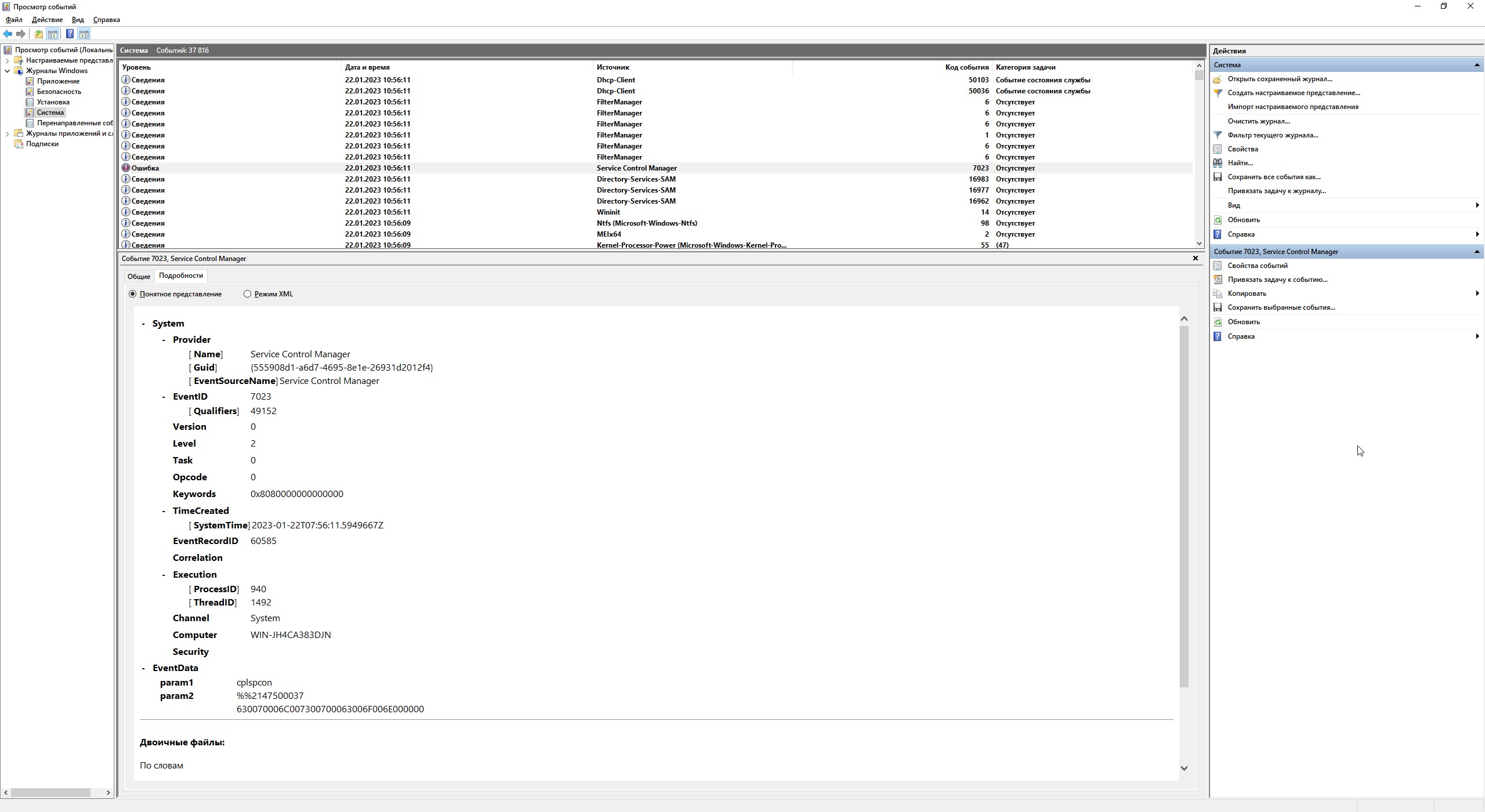Toggle the Show/Hide action pane toolbar icon
The width and height of the screenshot is (1485, 812).
(84, 34)
